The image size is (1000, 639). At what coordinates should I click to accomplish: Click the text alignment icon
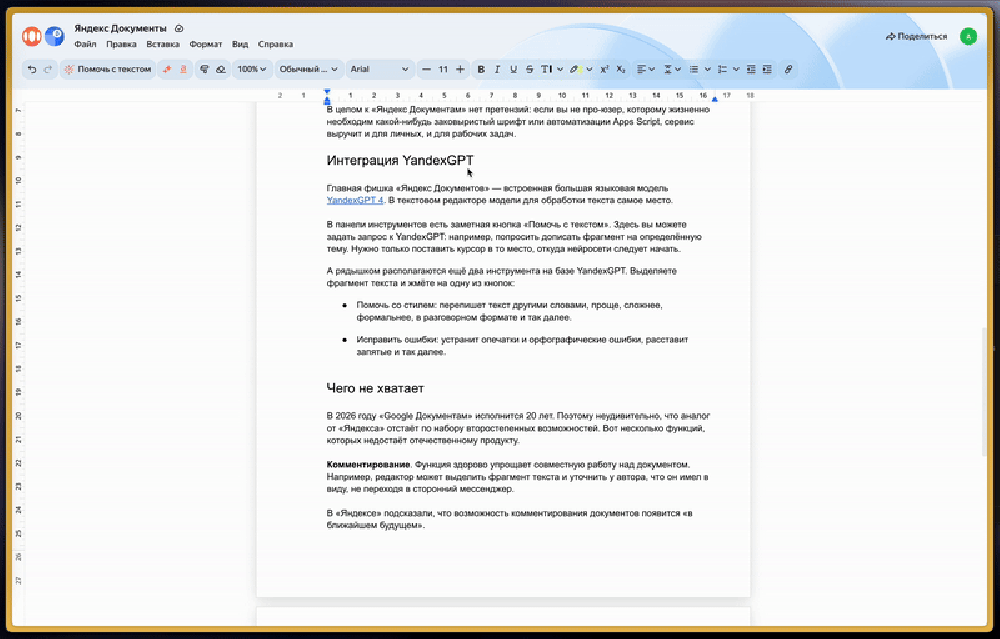pyautogui.click(x=641, y=70)
